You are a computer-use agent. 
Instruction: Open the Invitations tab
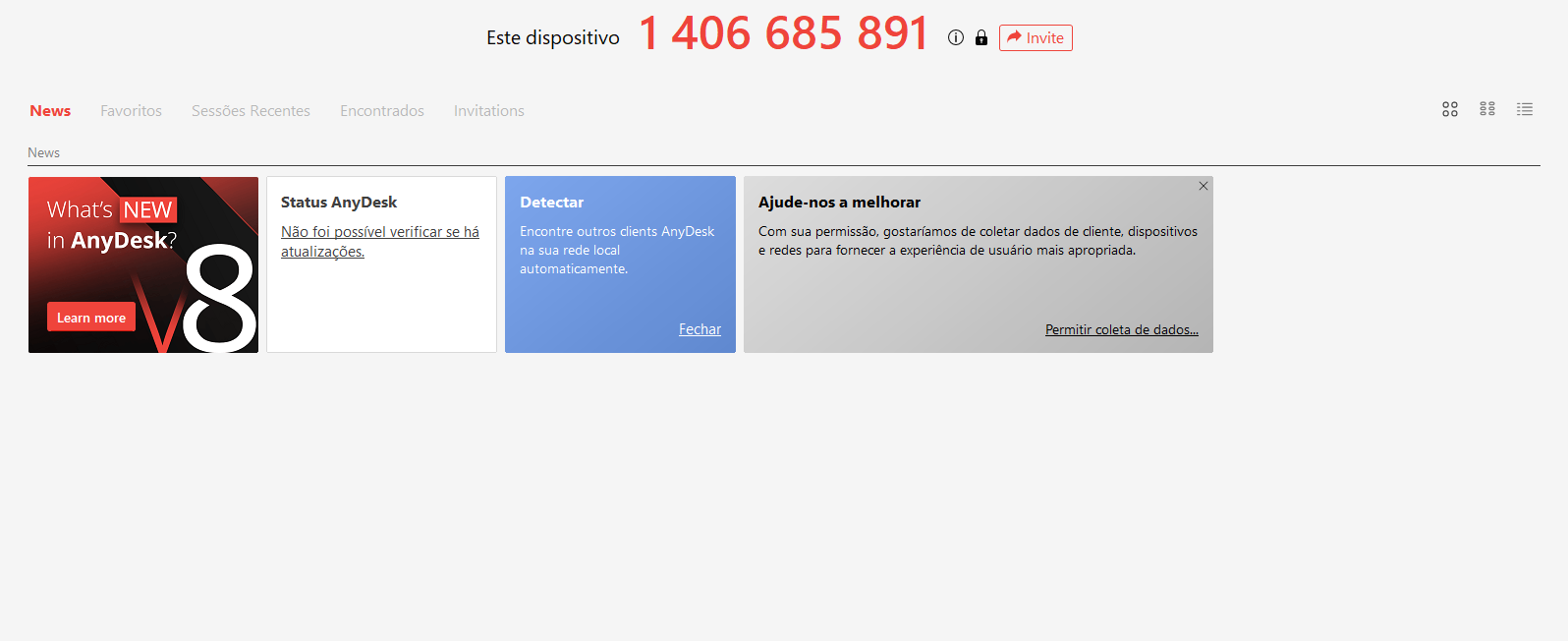click(489, 111)
